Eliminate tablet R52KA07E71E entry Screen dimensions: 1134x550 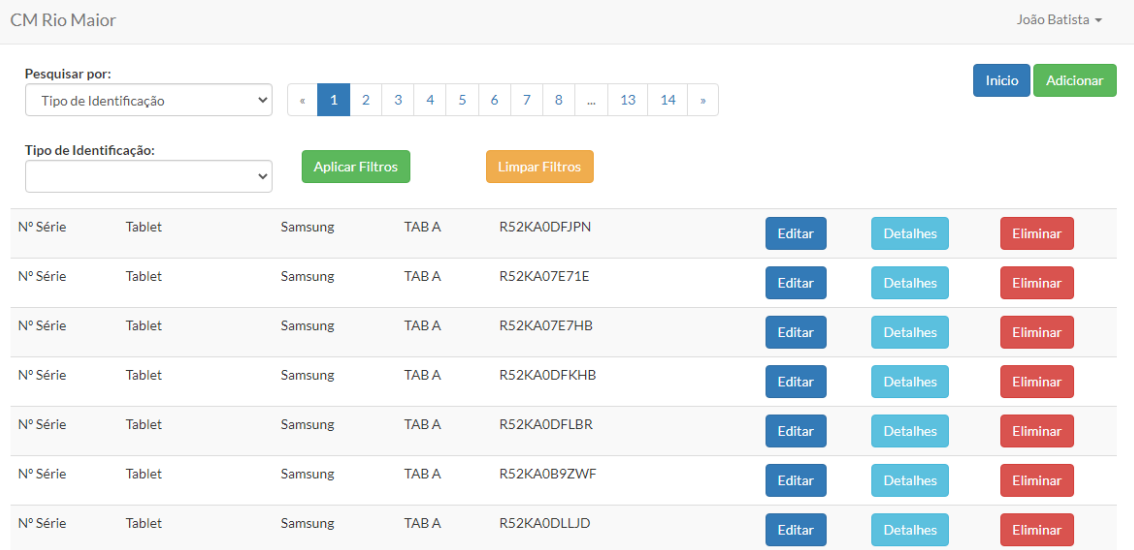point(1036,282)
